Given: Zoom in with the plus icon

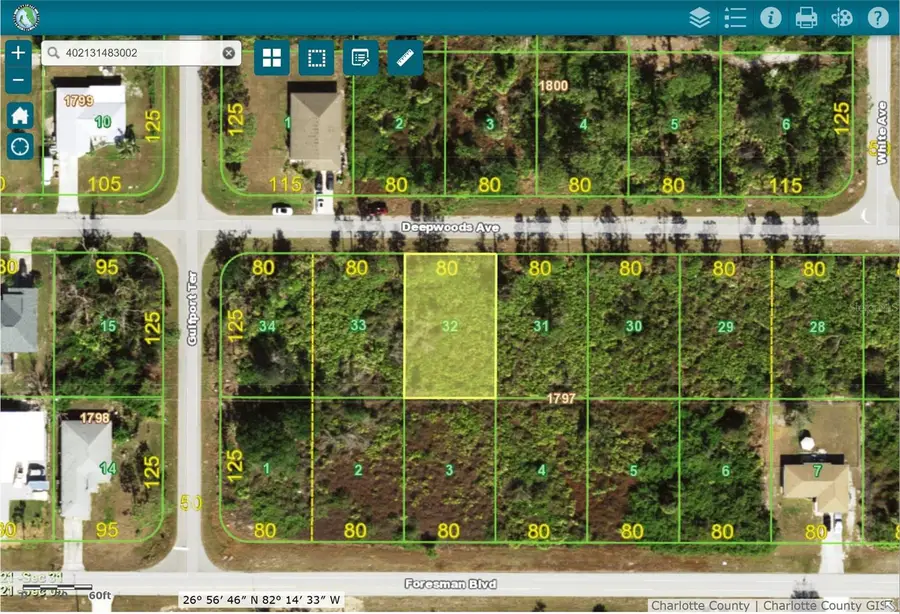Looking at the screenshot, I should [x=17, y=51].
